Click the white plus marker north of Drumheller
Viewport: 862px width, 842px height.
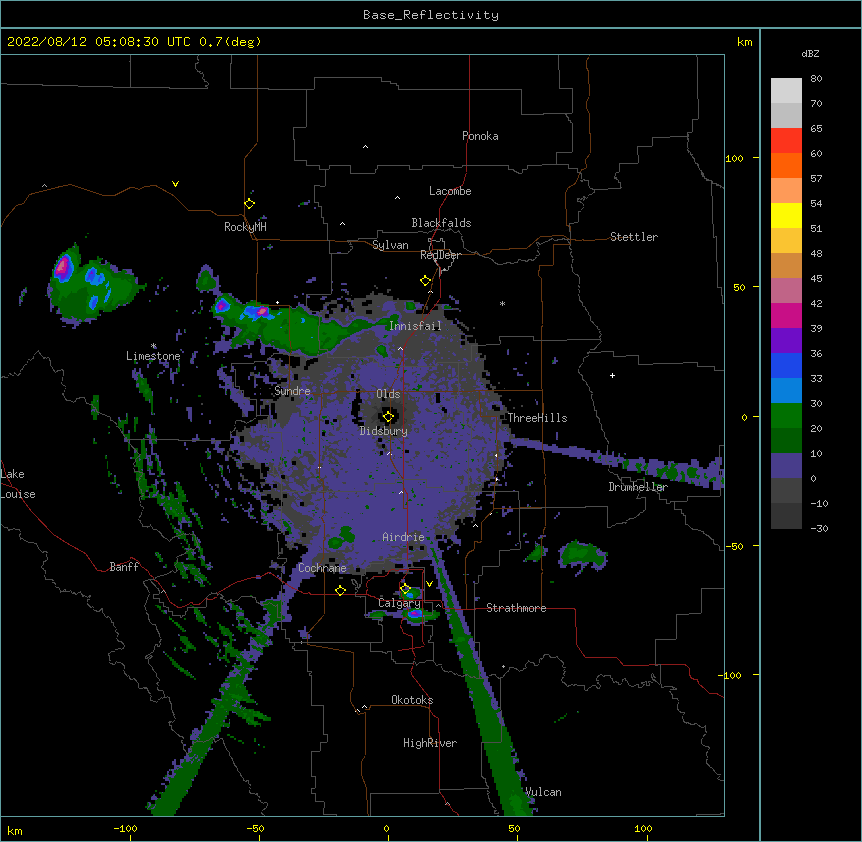[612, 375]
